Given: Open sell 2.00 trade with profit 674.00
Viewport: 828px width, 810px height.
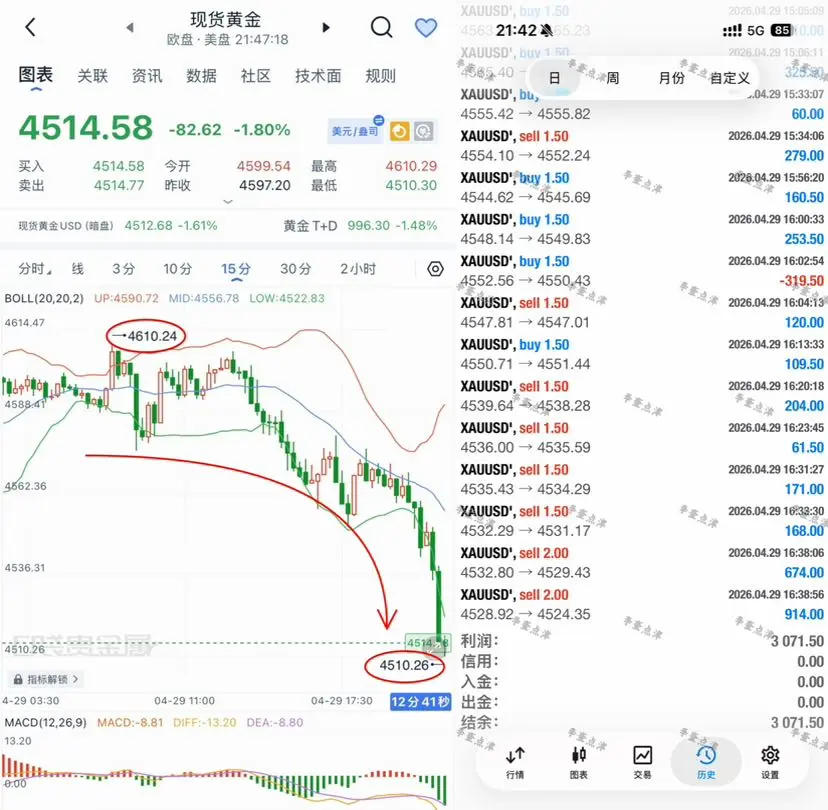Looking at the screenshot, I should (x=642, y=563).
